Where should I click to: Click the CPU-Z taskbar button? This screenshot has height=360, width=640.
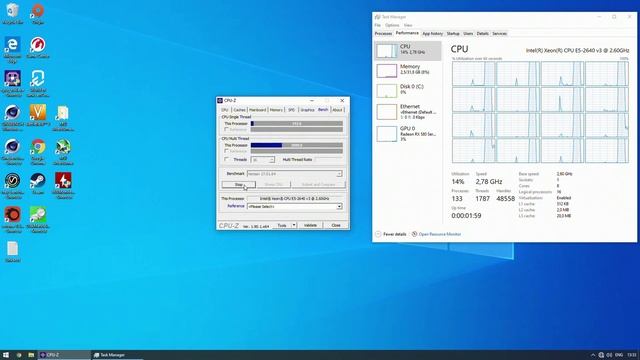pyautogui.click(x=64, y=355)
